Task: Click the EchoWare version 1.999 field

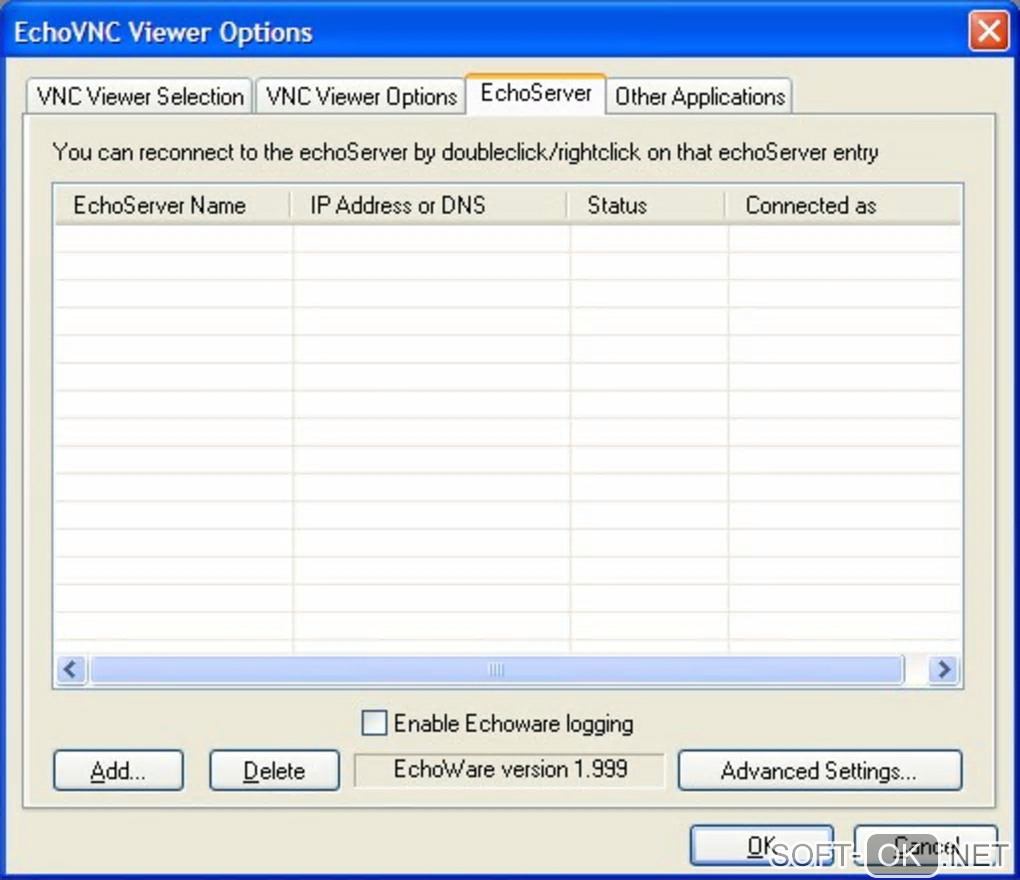Action: pyautogui.click(x=509, y=770)
